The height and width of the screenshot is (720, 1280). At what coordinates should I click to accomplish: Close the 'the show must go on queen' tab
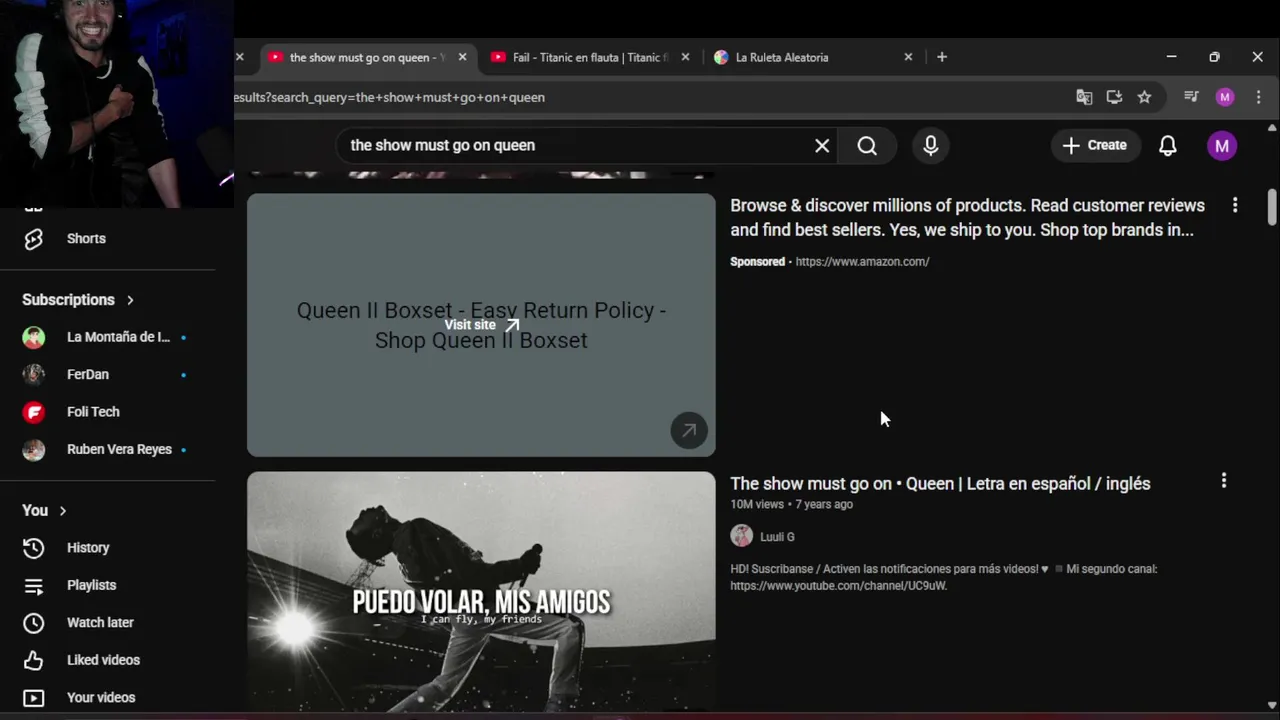point(462,57)
